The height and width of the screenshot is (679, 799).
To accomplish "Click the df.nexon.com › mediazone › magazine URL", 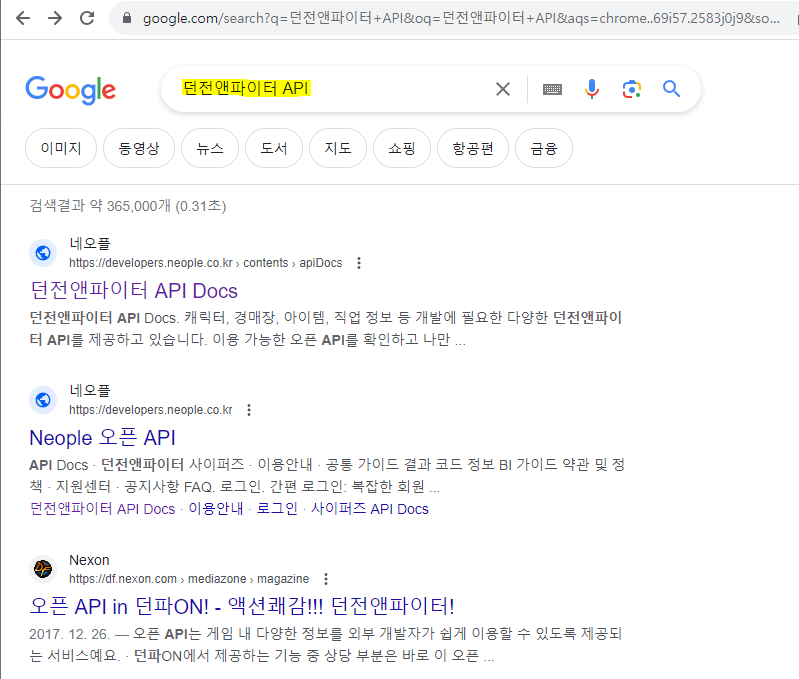I will pos(189,579).
